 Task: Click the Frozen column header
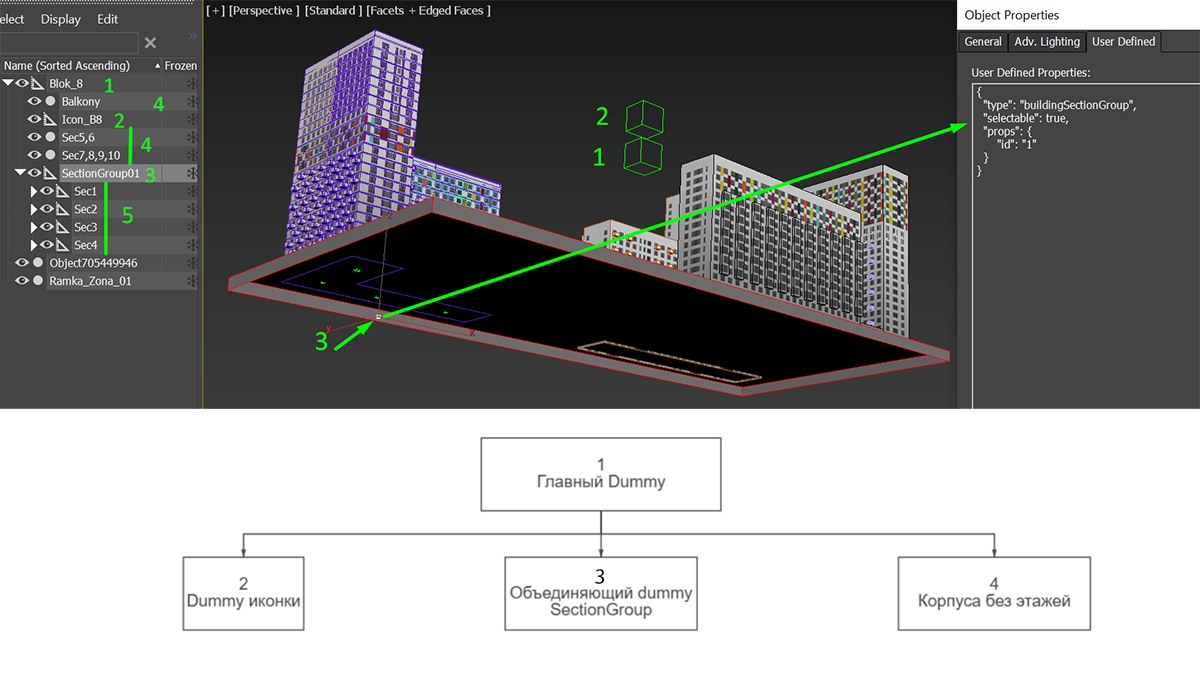(180, 65)
